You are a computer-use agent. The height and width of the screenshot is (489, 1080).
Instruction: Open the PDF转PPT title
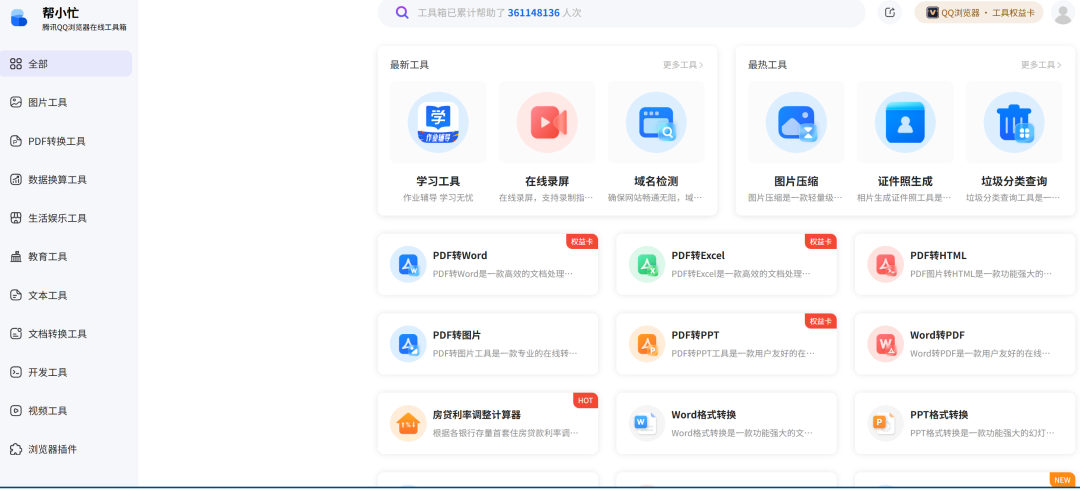pyautogui.click(x=696, y=335)
